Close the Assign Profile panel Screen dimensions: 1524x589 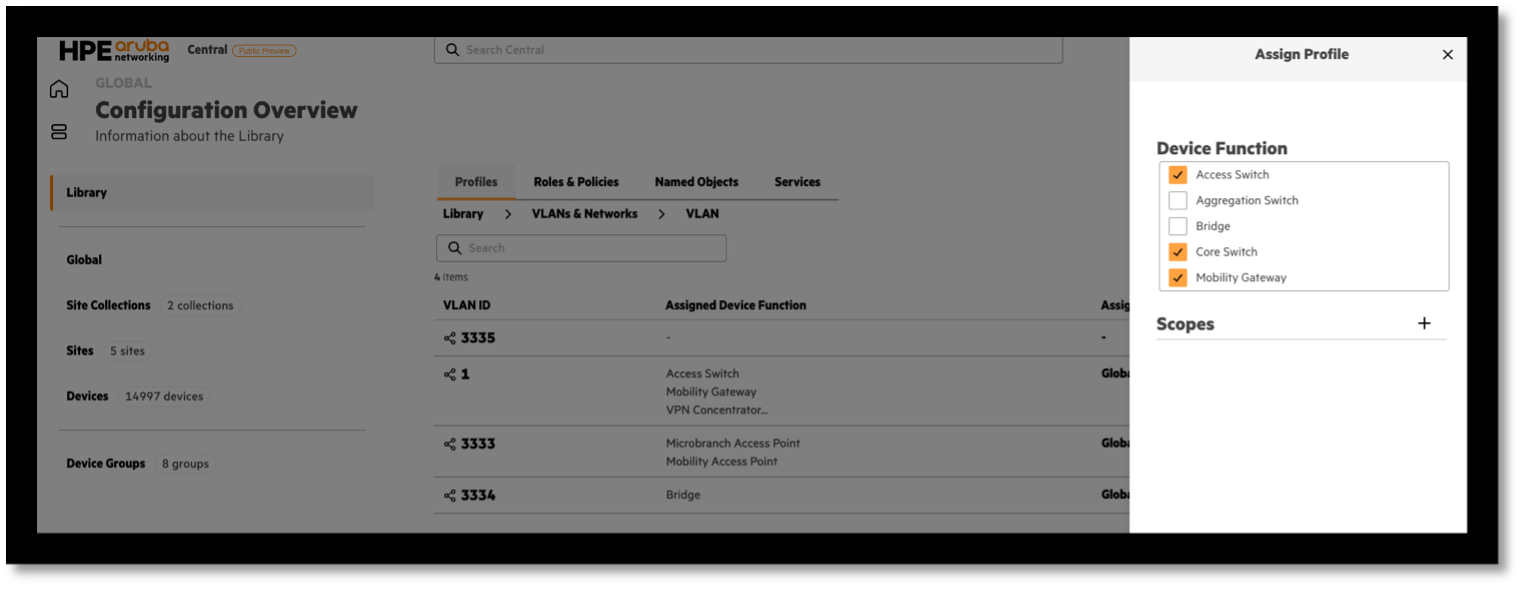[x=1447, y=55]
